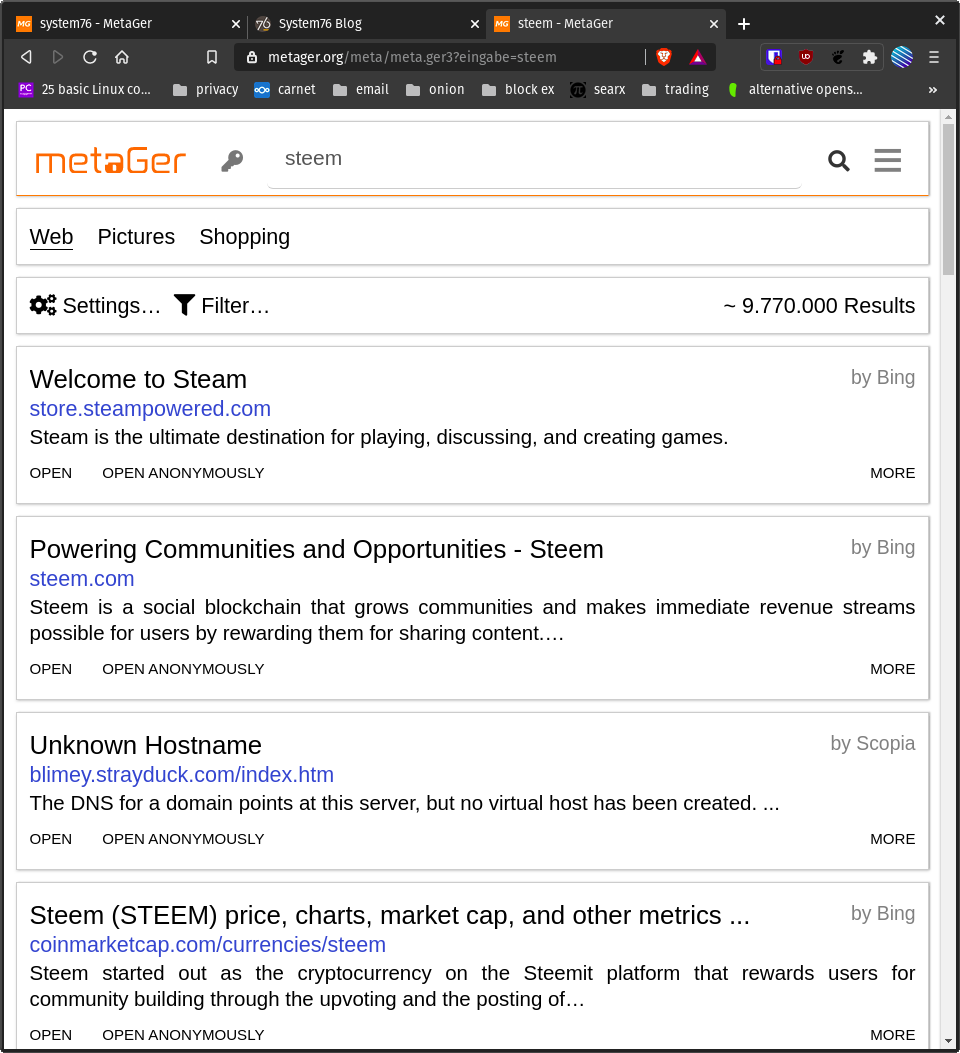Image resolution: width=960 pixels, height=1053 pixels.
Task: Open the privacy bookmarks folder
Action: pos(205,89)
